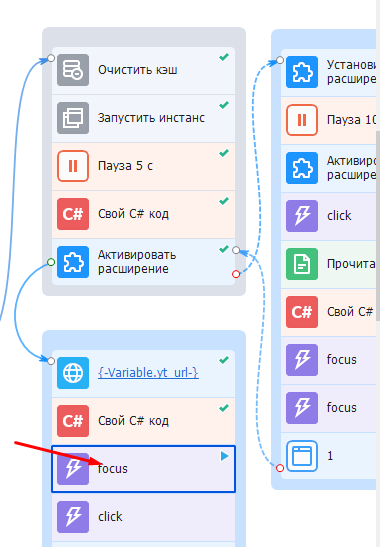The height and width of the screenshot is (547, 380).
Task: Select the Очистить кэш action icon
Action: click(x=73, y=70)
